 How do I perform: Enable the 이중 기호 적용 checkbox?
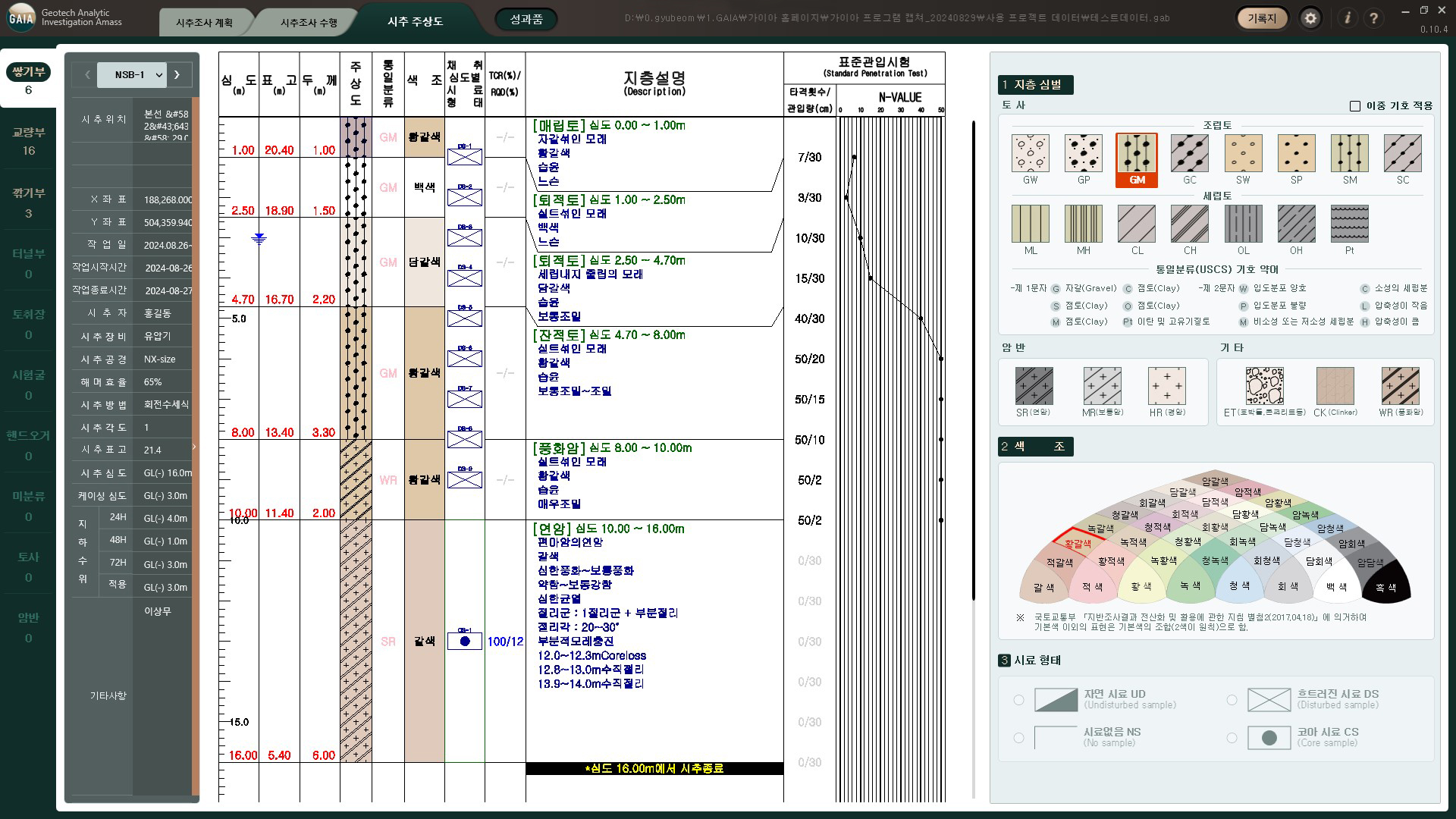[1355, 106]
